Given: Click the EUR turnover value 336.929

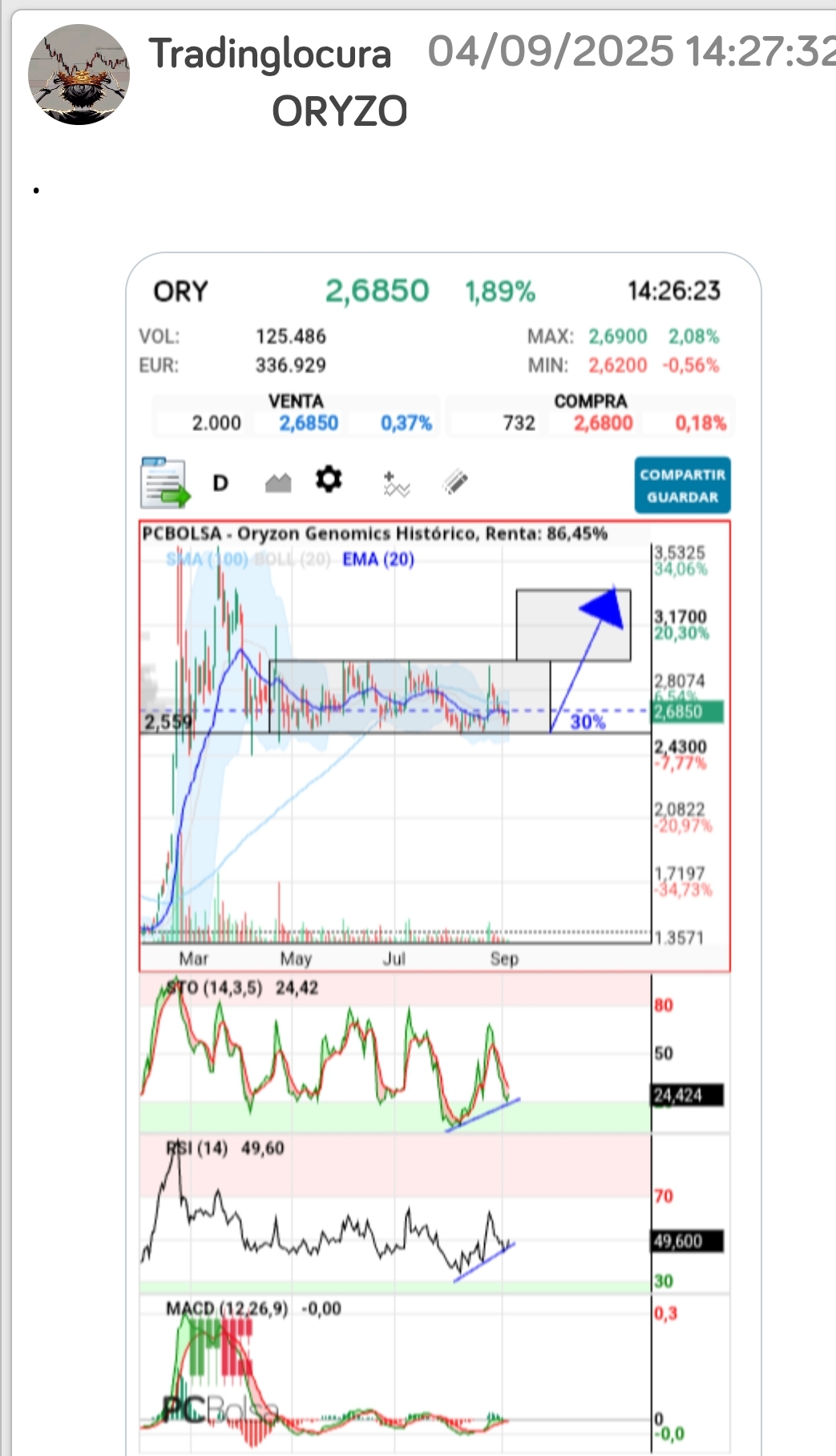Looking at the screenshot, I should pos(291,365).
